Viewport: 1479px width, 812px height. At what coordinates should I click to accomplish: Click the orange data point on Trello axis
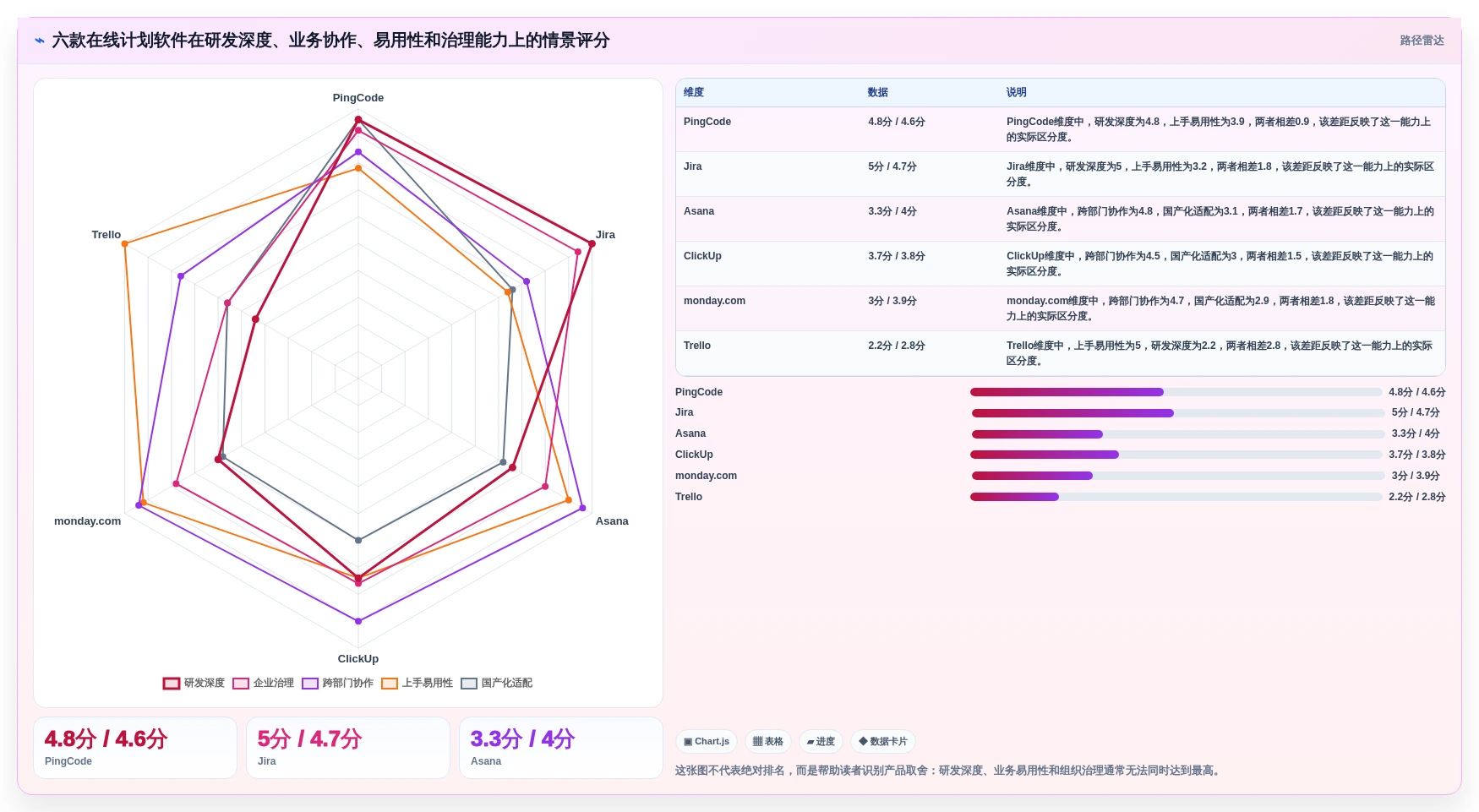pyautogui.click(x=125, y=244)
